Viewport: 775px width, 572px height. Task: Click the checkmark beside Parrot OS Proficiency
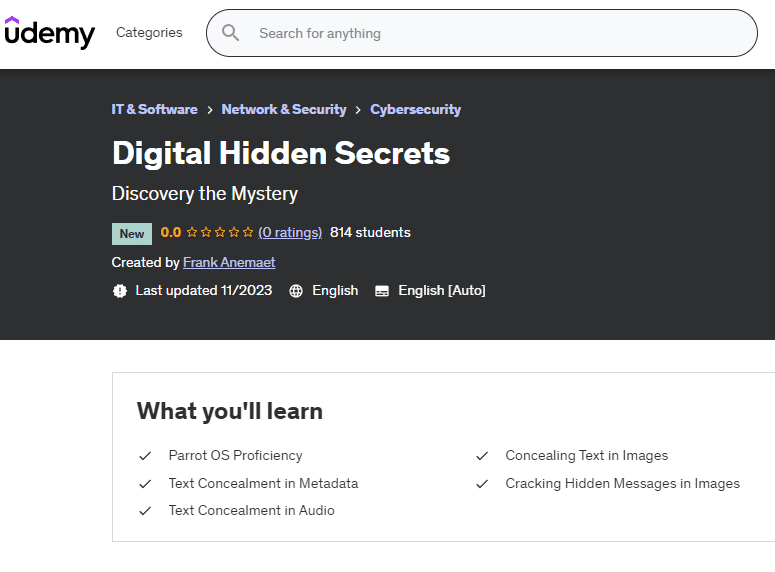145,456
